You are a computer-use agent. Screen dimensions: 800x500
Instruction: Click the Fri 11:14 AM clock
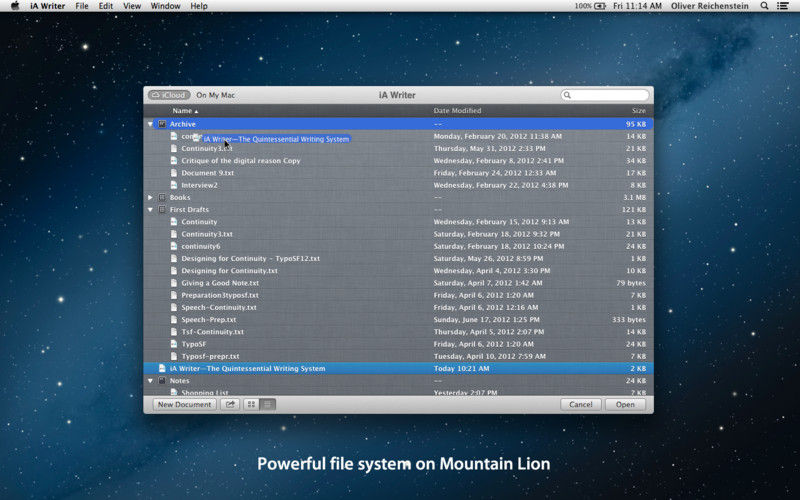pyautogui.click(x=637, y=6)
